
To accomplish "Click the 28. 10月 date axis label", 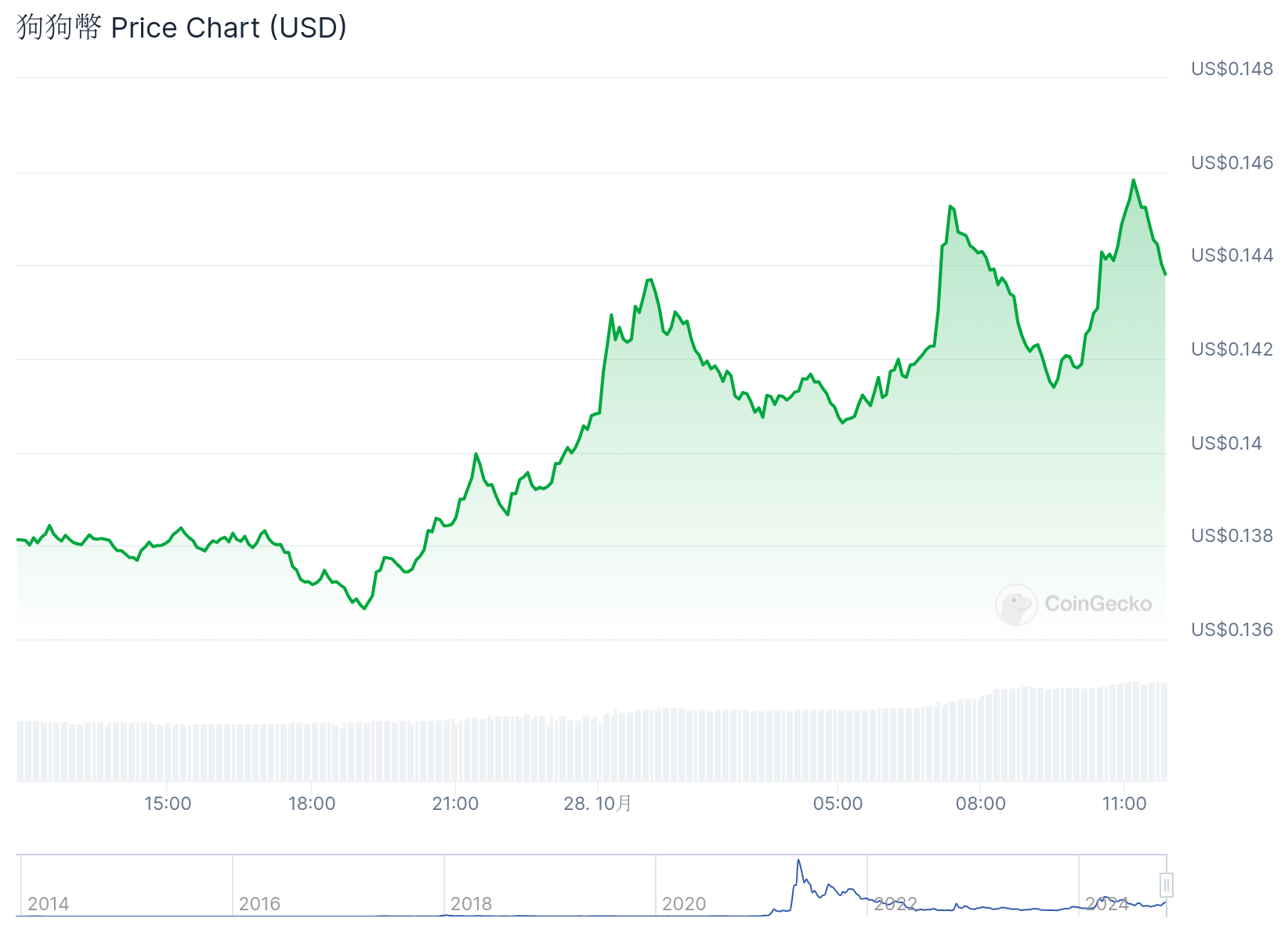I will (598, 804).
